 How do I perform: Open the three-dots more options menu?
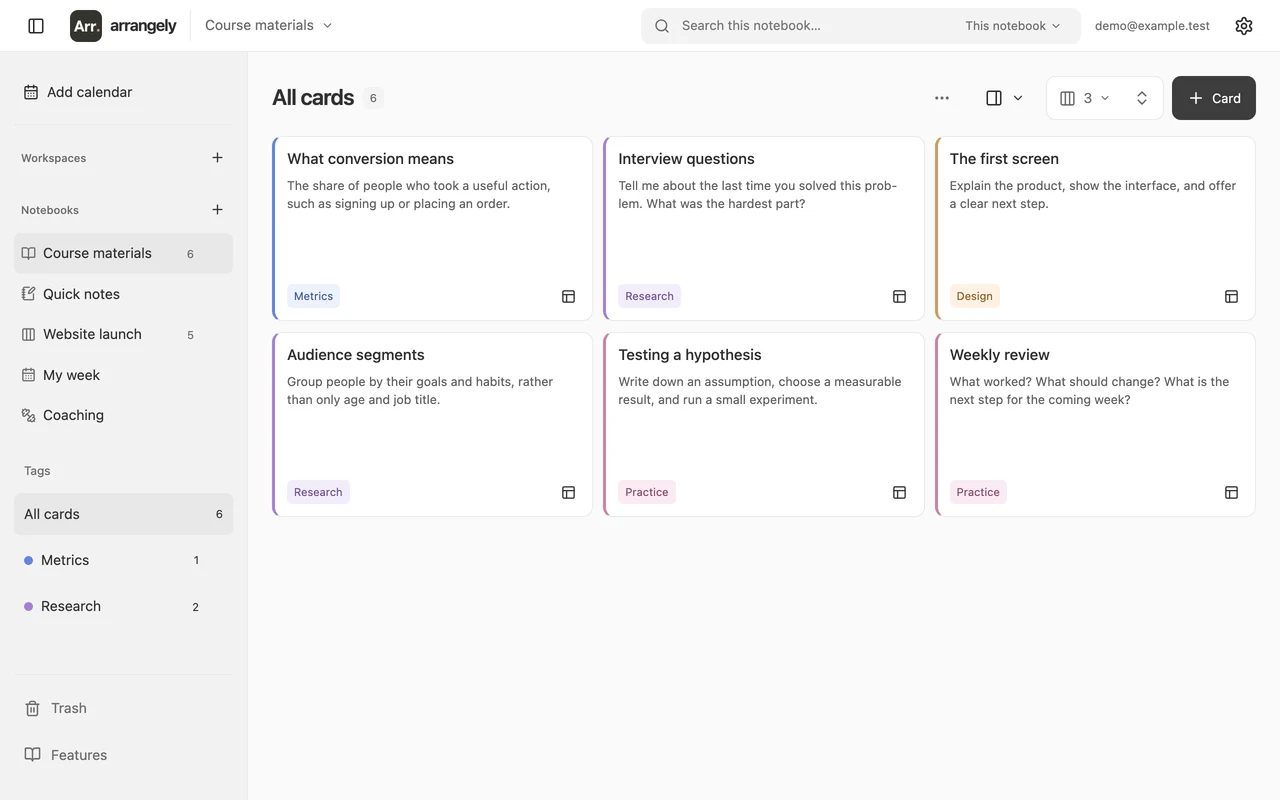pos(942,98)
